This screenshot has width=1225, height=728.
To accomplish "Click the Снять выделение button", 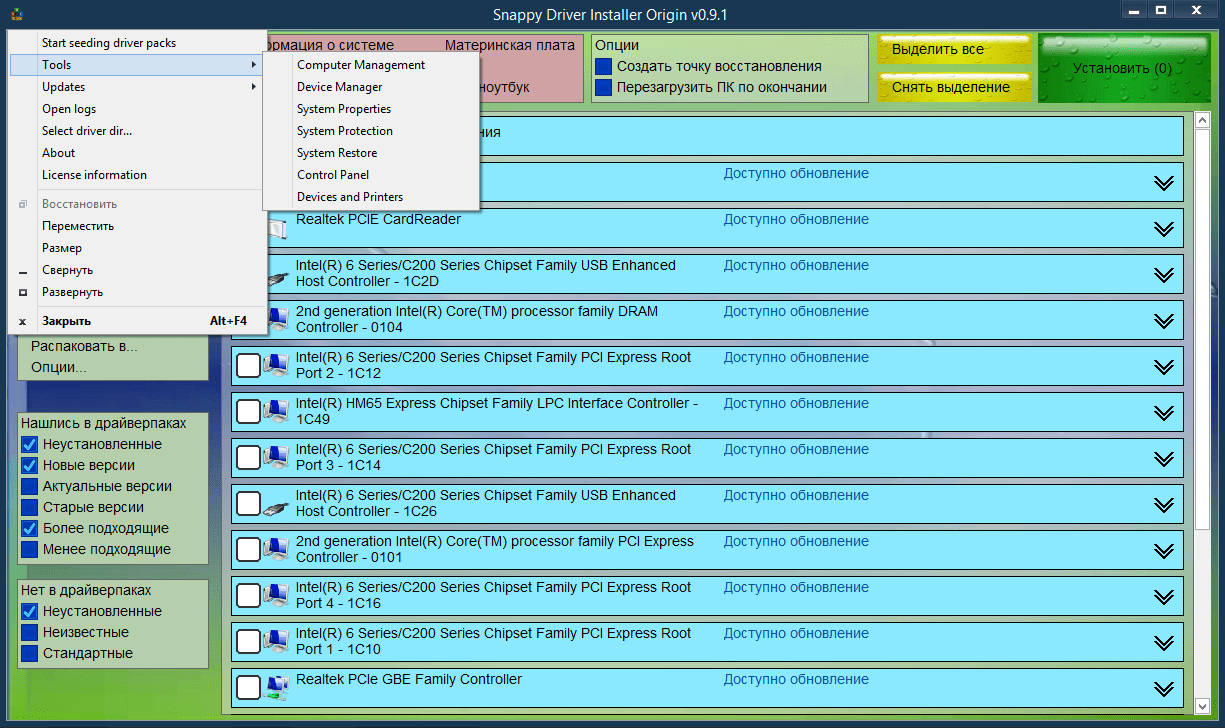I will [954, 87].
